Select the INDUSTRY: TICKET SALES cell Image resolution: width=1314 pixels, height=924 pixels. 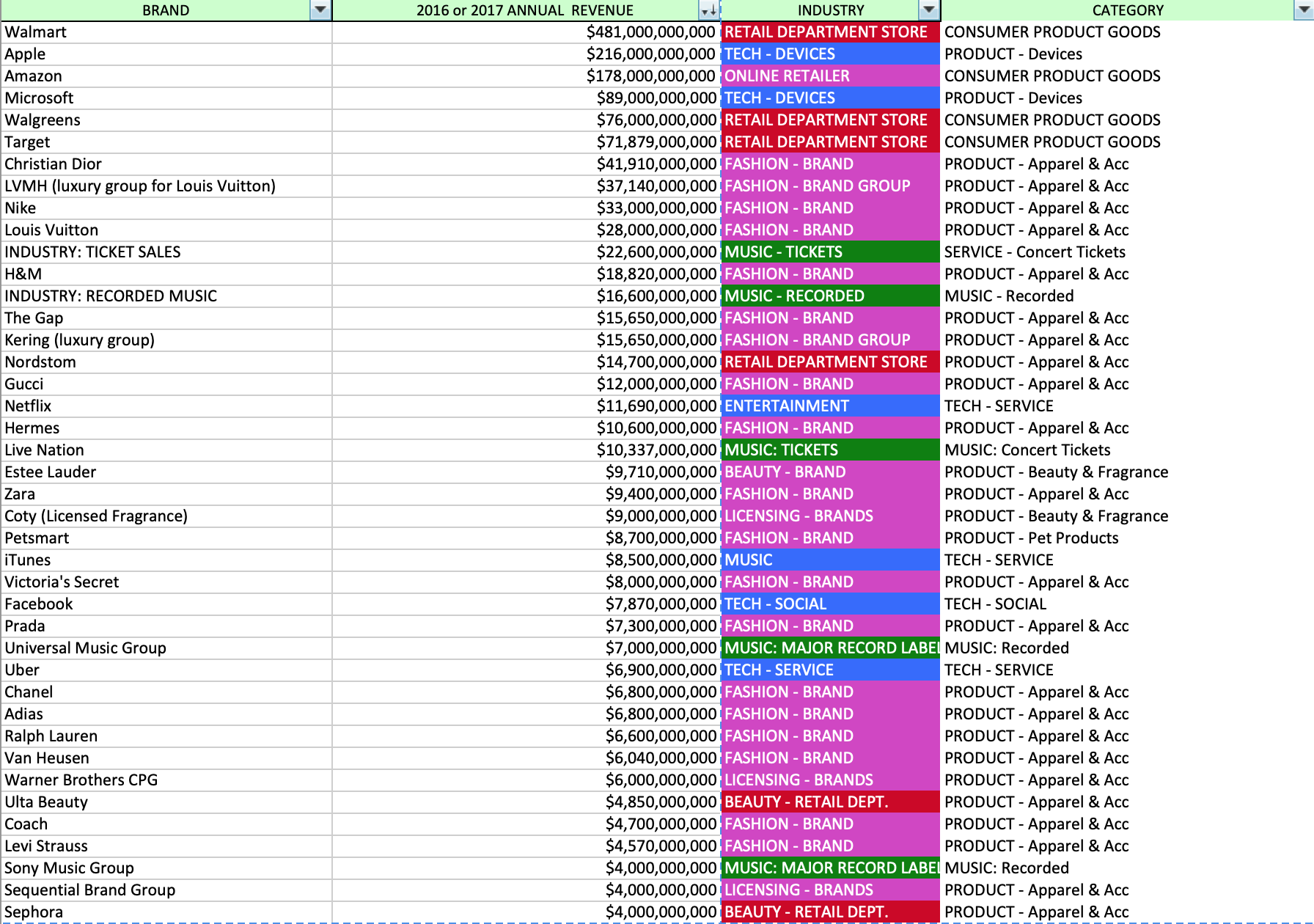click(x=166, y=252)
